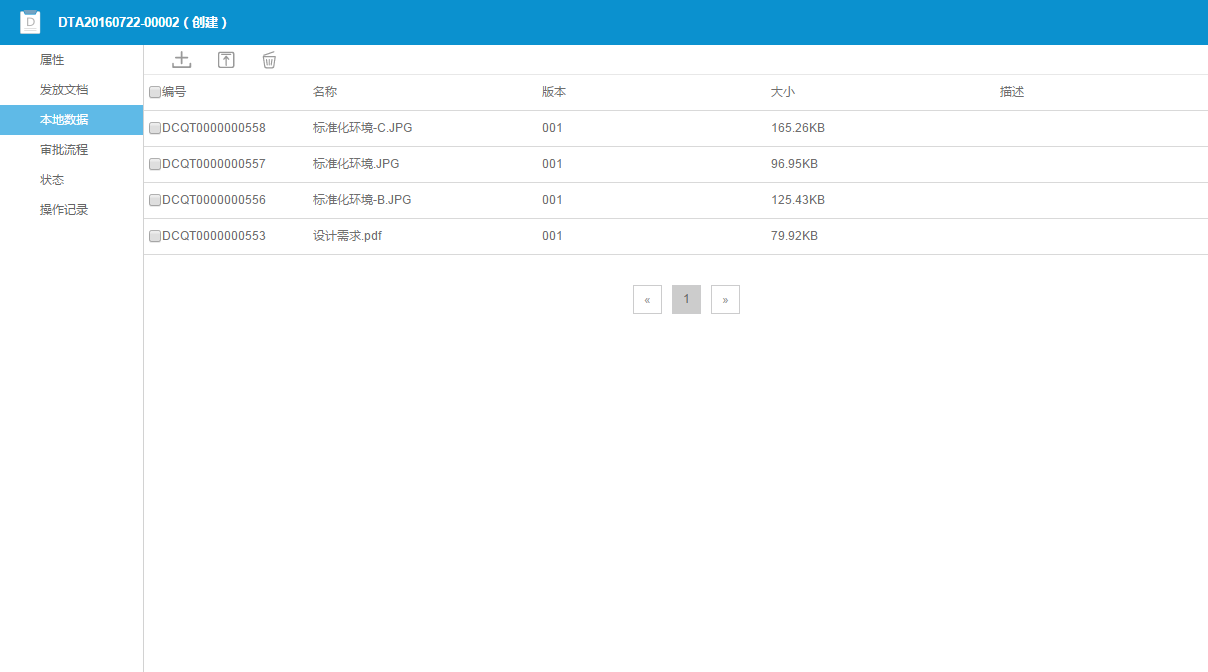The height and width of the screenshot is (672, 1208).
Task: Open the 审批流程 sidebar item
Action: point(71,150)
